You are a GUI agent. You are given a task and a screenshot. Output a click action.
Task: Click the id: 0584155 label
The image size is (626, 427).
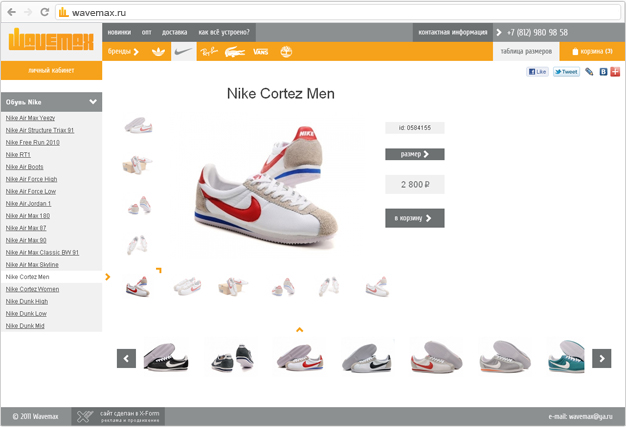415,128
